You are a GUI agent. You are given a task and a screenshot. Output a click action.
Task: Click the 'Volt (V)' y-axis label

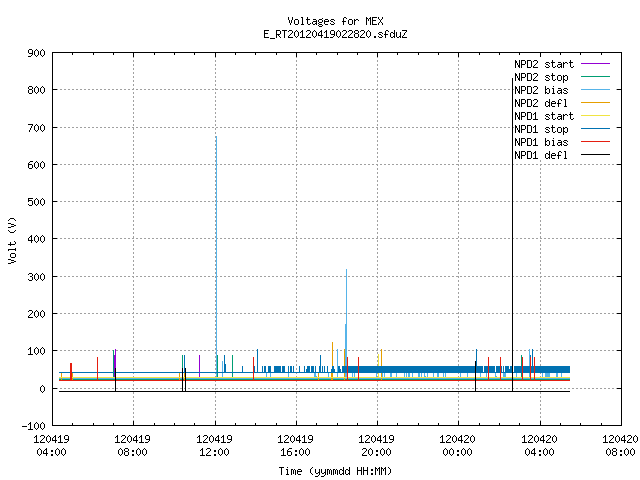click(x=13, y=240)
